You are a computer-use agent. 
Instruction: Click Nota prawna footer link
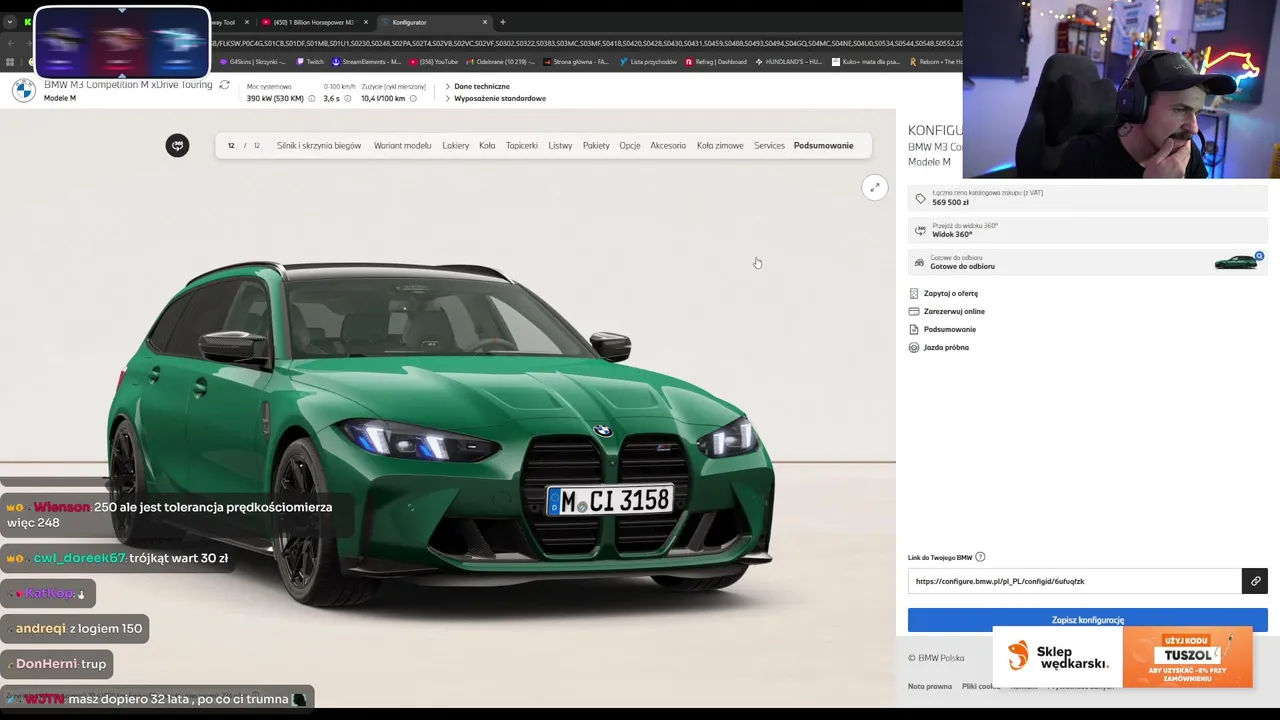point(930,687)
